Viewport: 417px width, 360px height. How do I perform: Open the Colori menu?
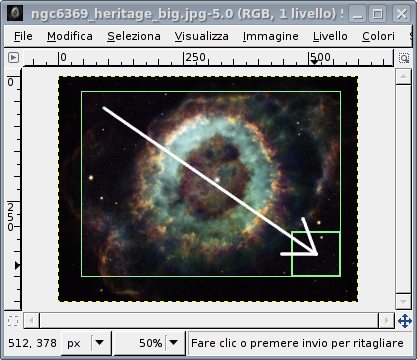(x=378, y=36)
